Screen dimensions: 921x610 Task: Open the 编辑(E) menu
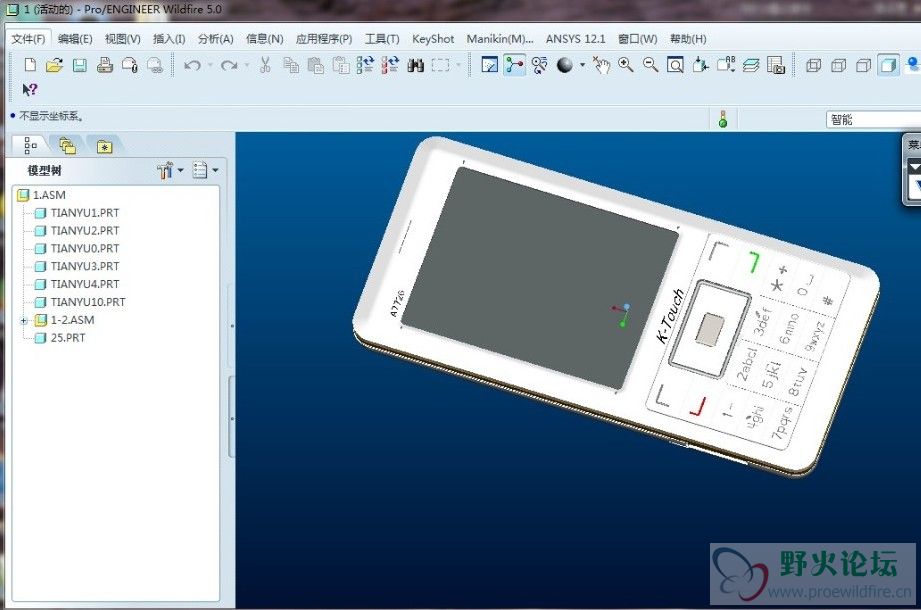(75, 39)
